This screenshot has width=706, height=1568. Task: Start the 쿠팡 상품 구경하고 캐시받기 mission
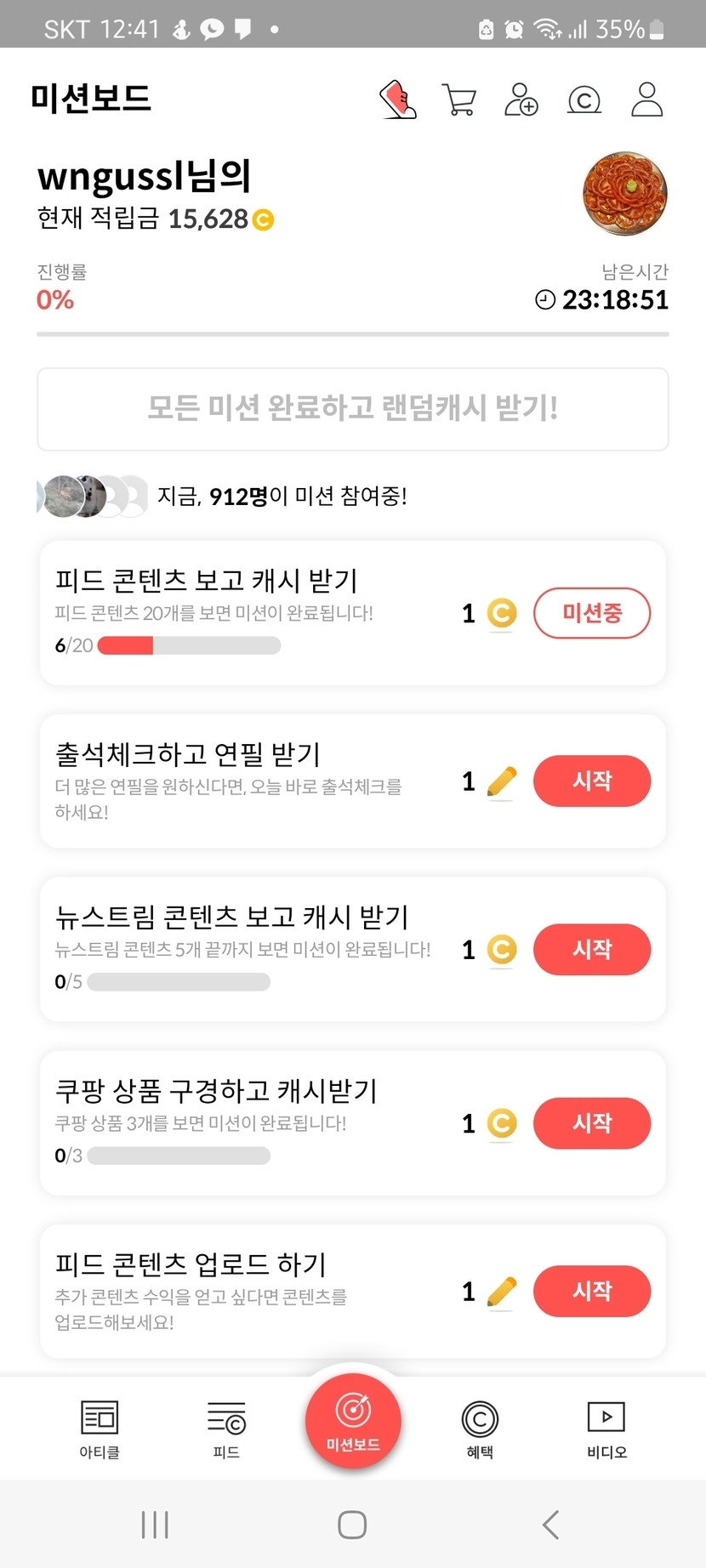tap(592, 1122)
